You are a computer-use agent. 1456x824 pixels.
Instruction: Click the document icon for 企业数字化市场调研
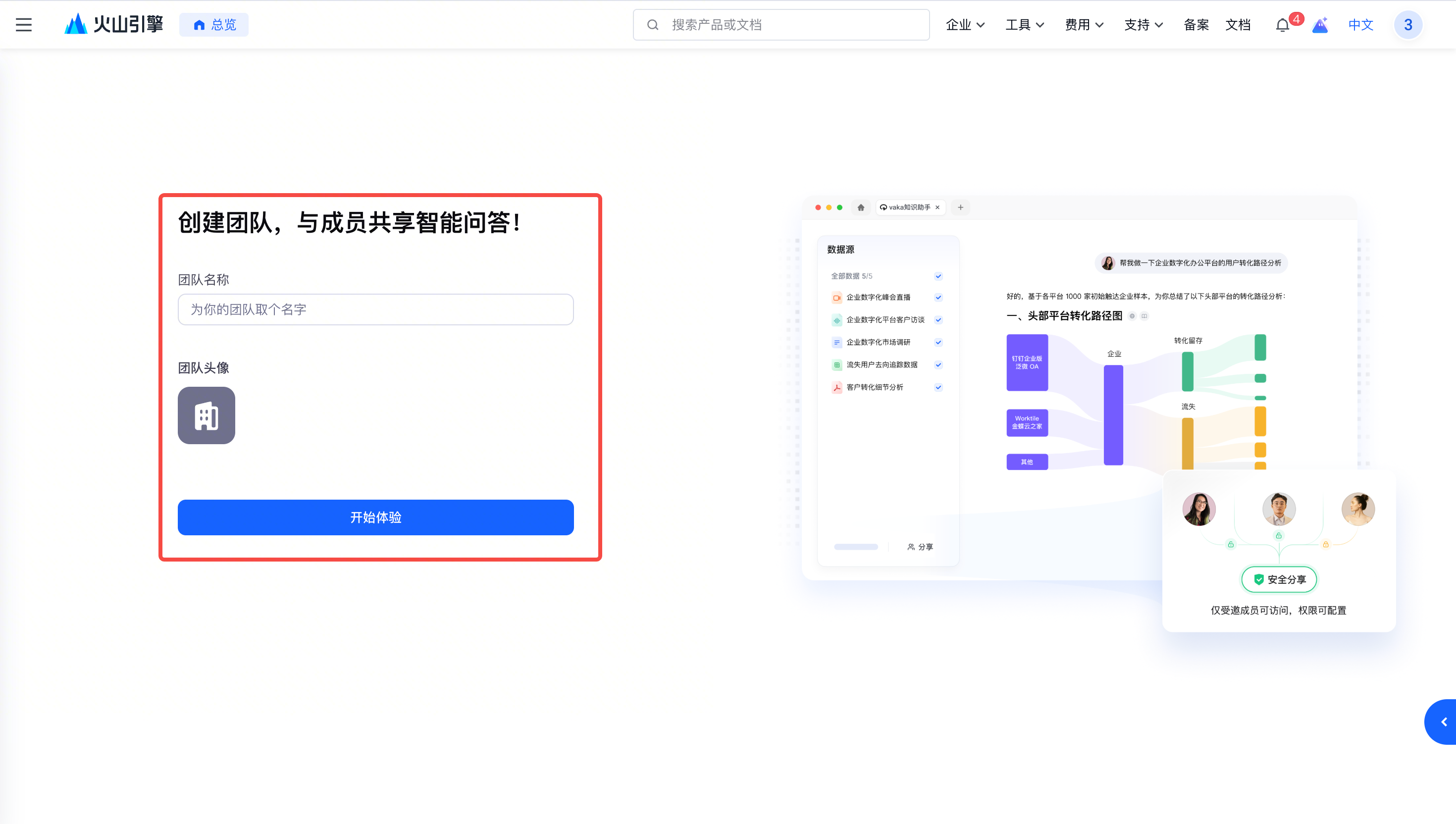(837, 342)
